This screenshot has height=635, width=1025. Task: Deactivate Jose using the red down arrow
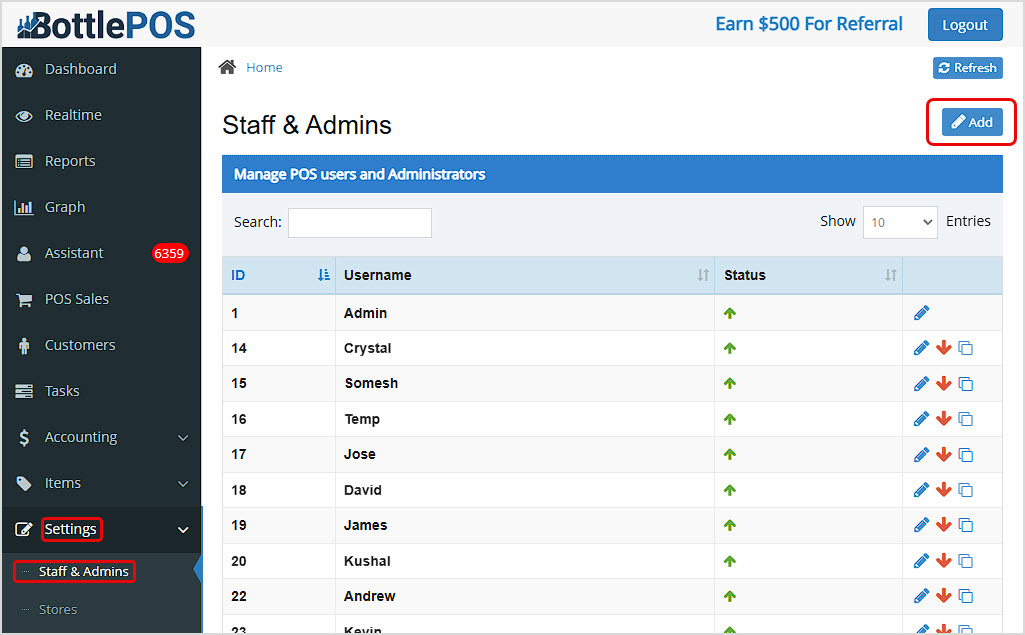[943, 454]
